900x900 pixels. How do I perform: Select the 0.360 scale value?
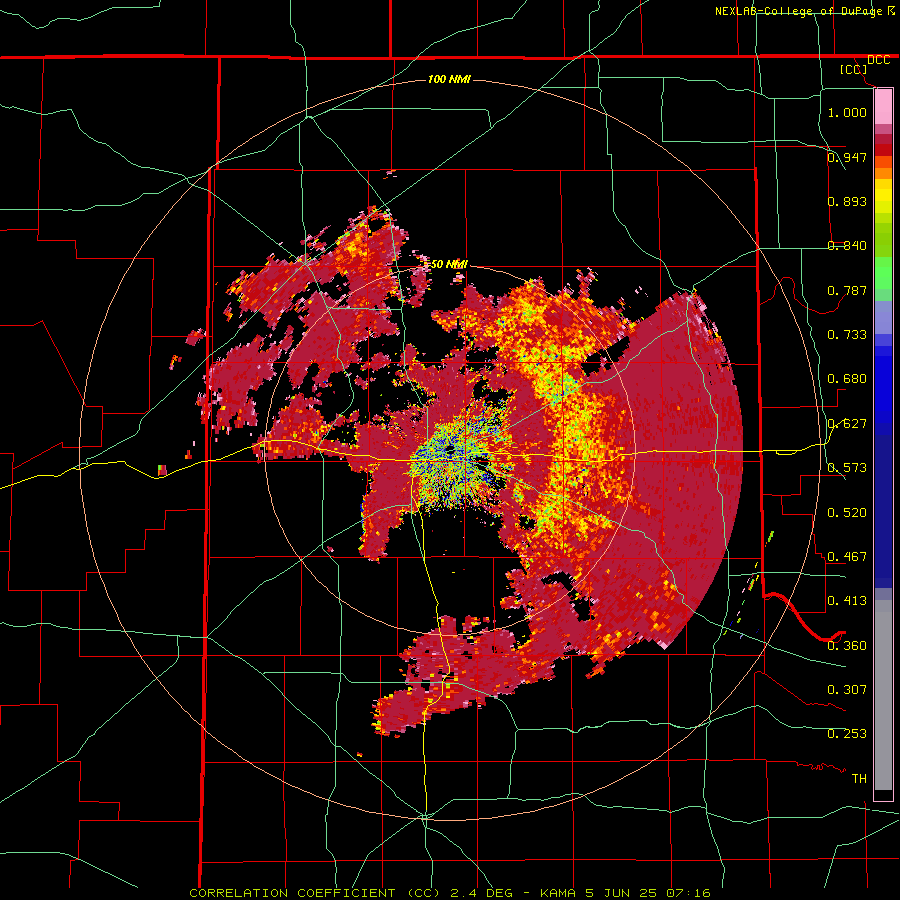(847, 646)
